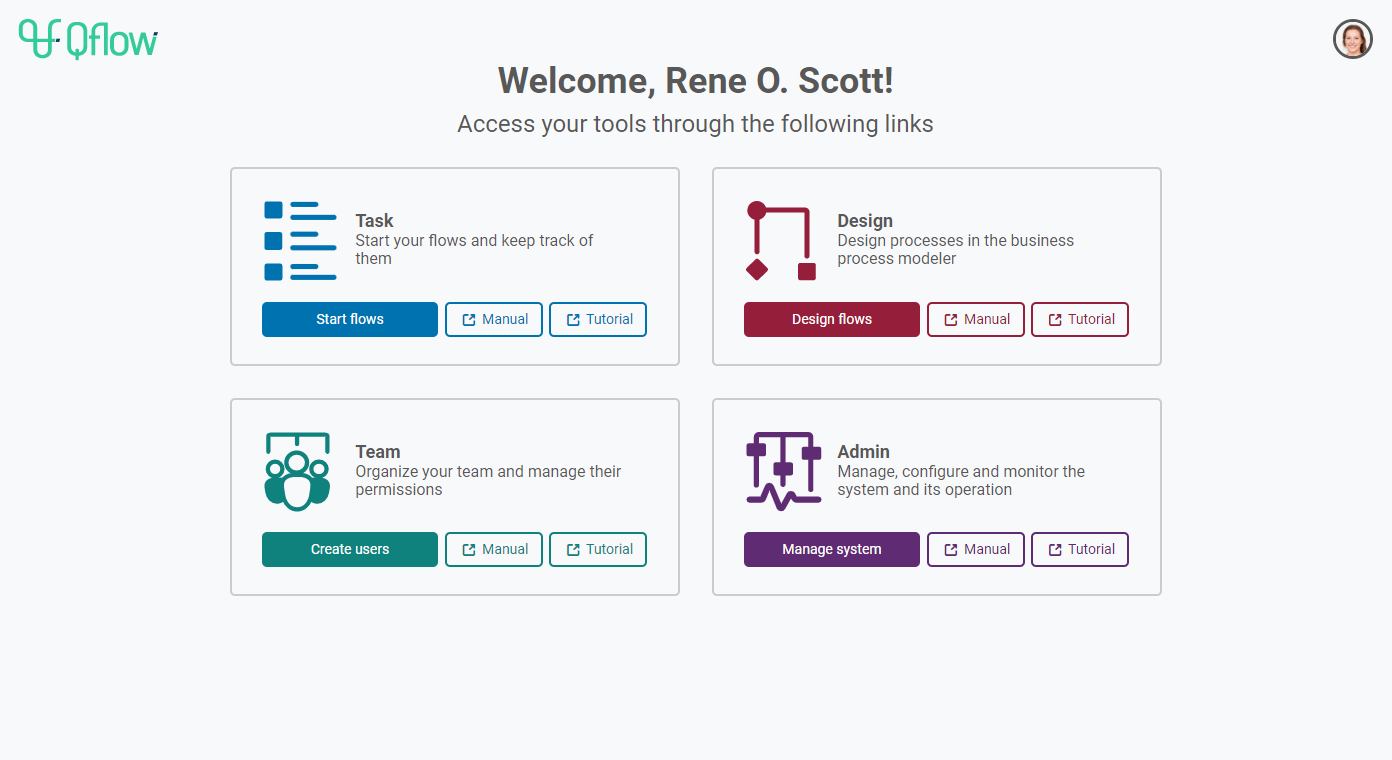This screenshot has width=1392, height=760.
Task: Open the Design Manual link
Action: click(976, 319)
